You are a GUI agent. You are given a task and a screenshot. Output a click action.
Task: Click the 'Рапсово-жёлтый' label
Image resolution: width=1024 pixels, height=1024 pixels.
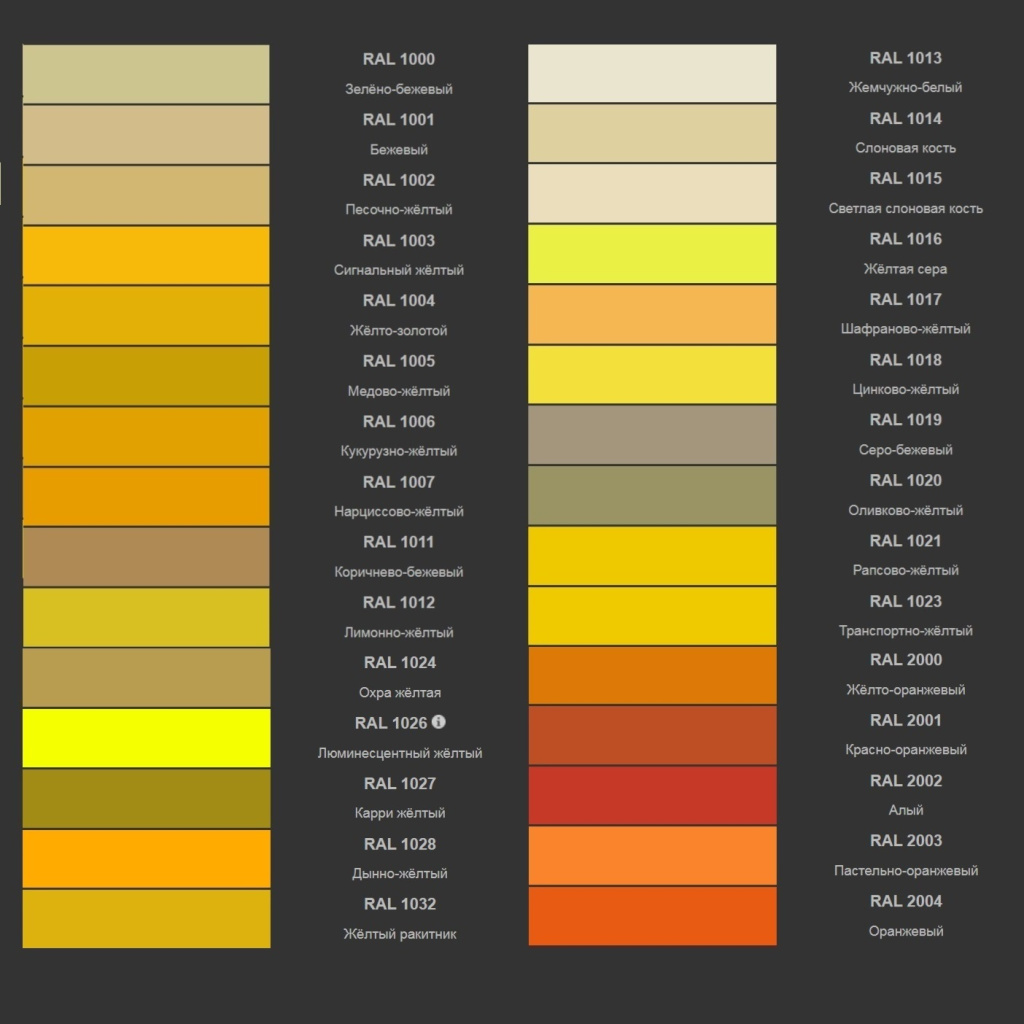(905, 570)
